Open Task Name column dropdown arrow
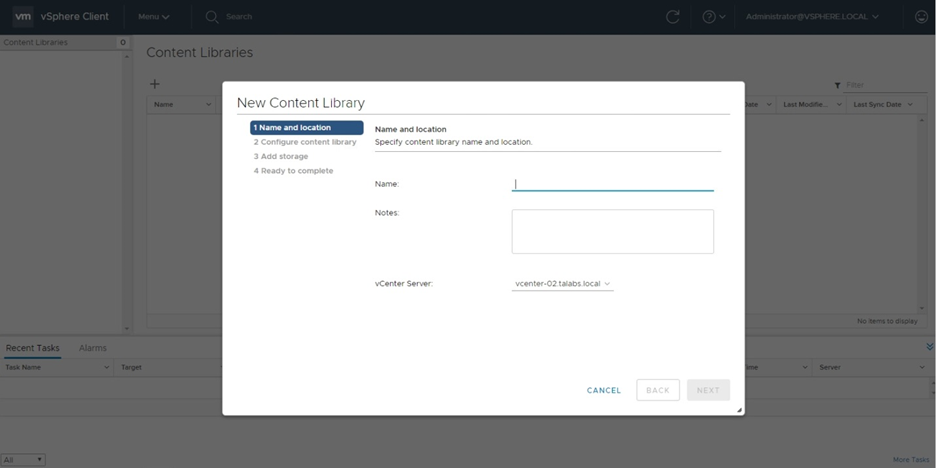936x468 pixels. point(107,367)
